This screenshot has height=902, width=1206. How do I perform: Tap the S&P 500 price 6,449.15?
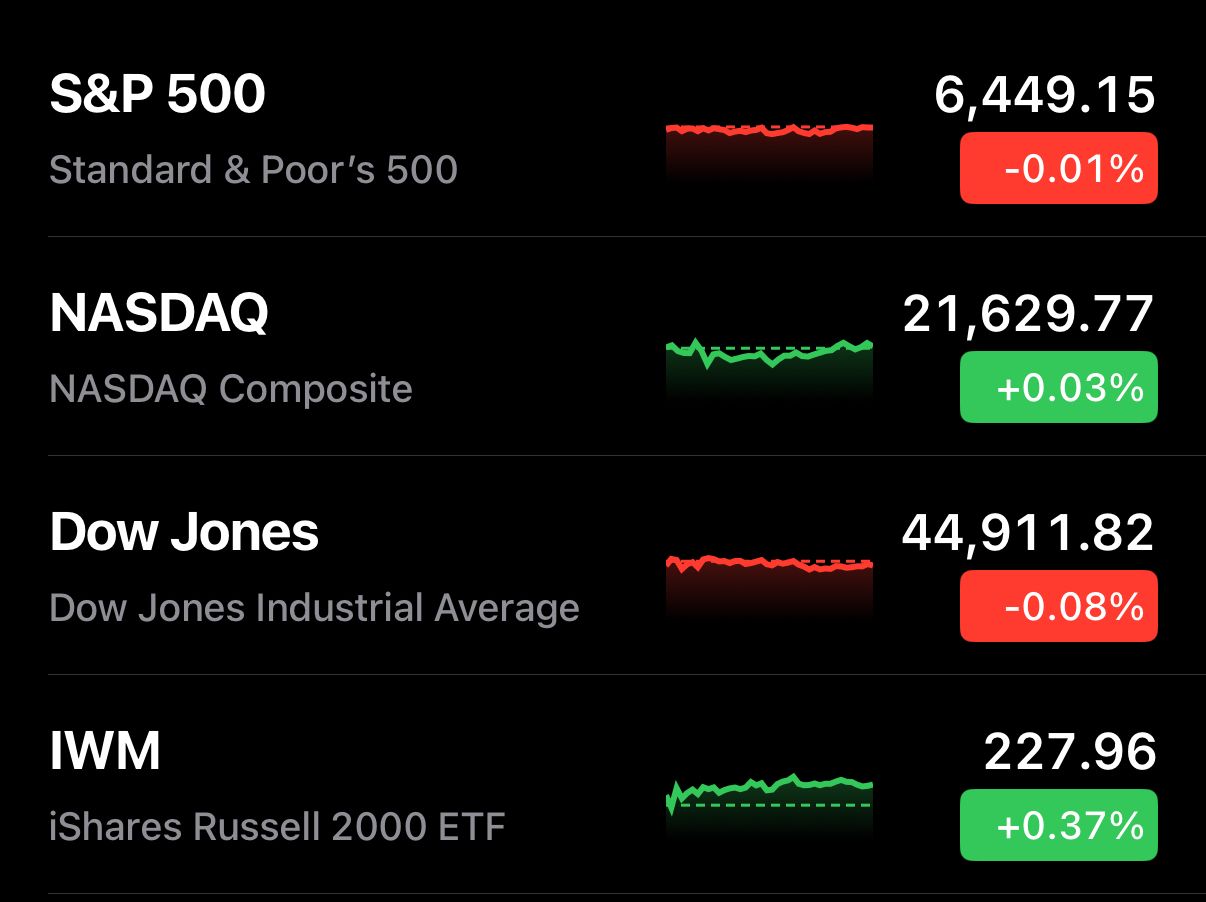click(x=1045, y=96)
